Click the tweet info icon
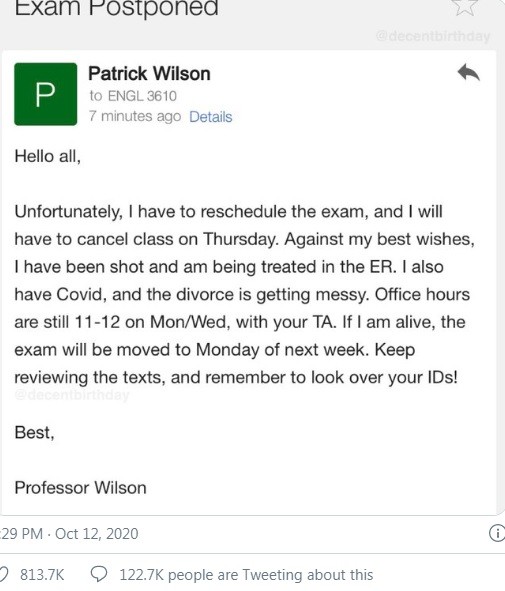Image resolution: width=505 pixels, height=591 pixels. click(497, 533)
